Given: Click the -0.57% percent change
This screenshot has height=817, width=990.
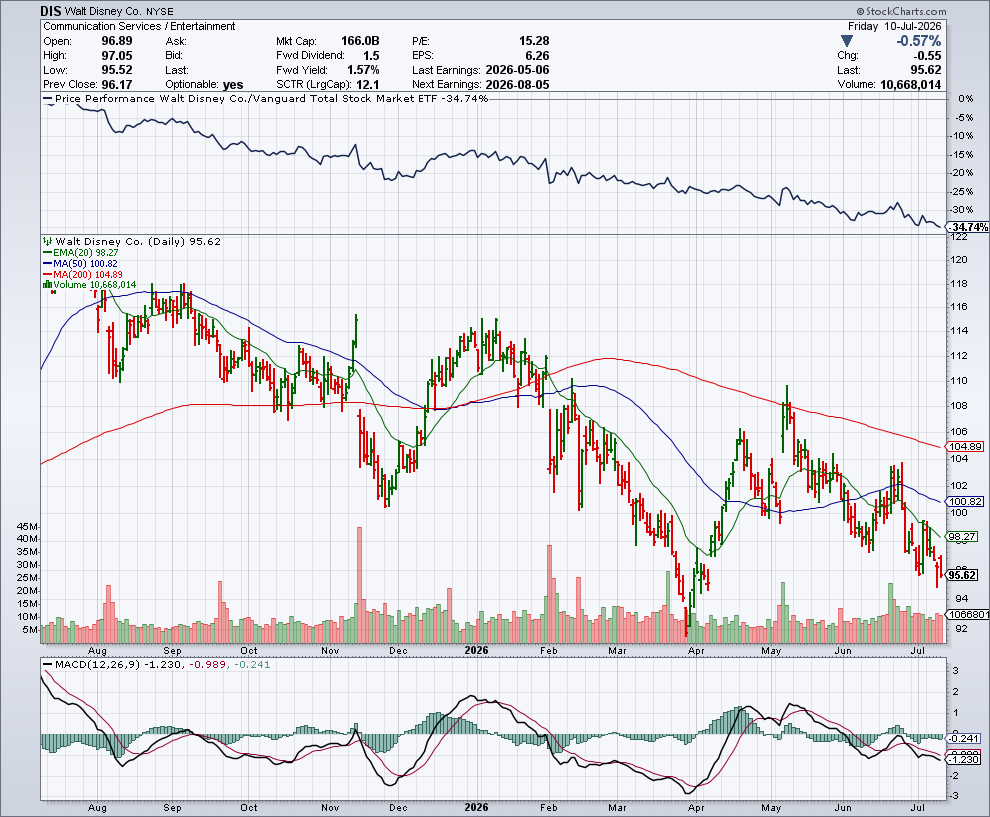Looking at the screenshot, I should pyautogui.click(x=919, y=41).
